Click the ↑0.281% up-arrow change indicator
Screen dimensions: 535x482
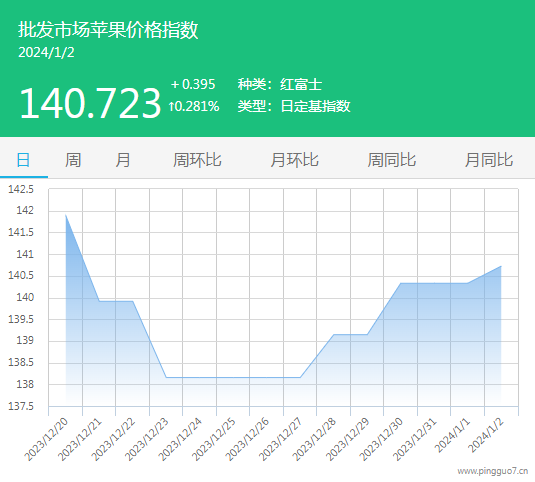(194, 106)
